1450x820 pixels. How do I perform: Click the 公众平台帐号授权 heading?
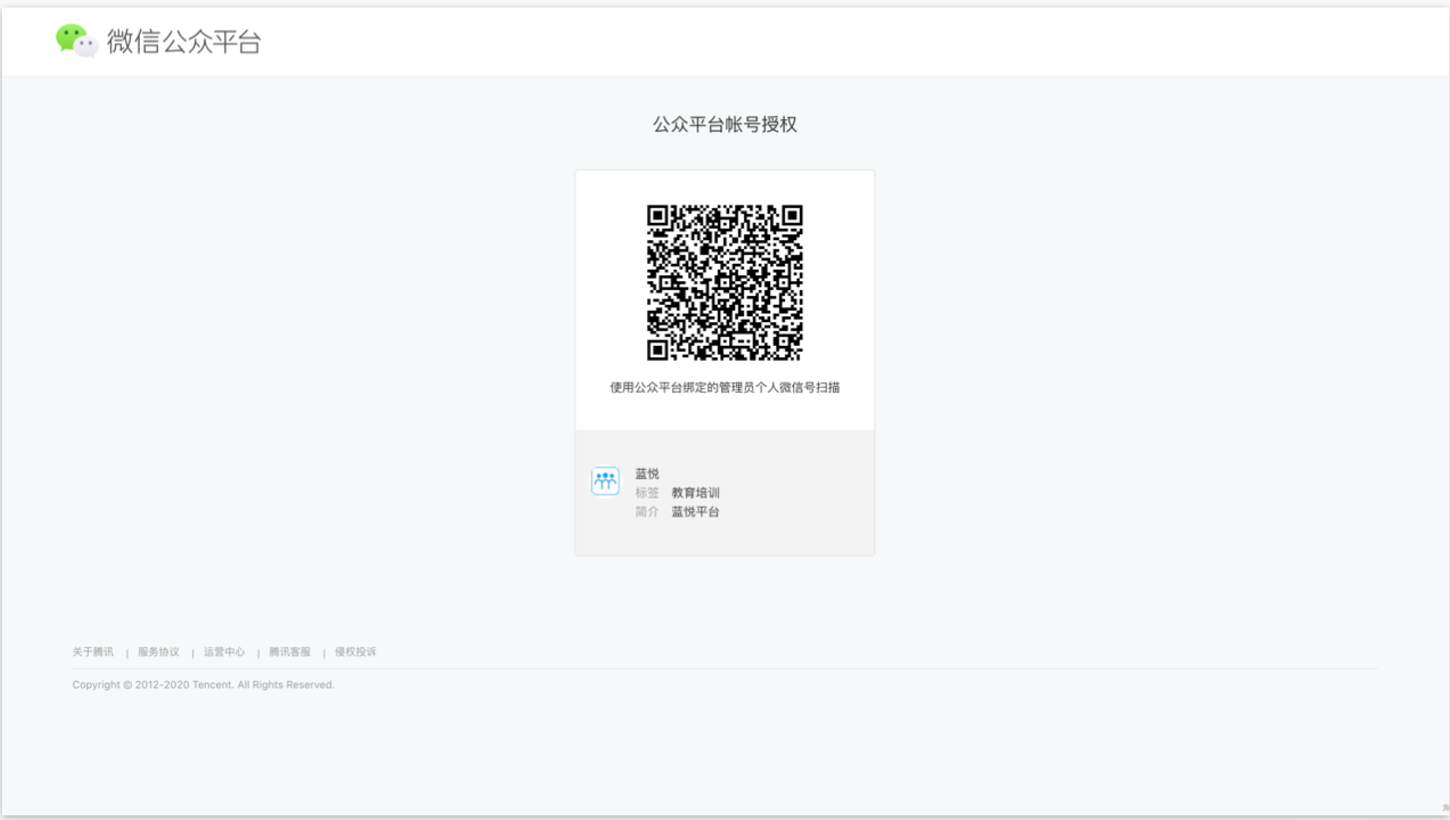725,125
